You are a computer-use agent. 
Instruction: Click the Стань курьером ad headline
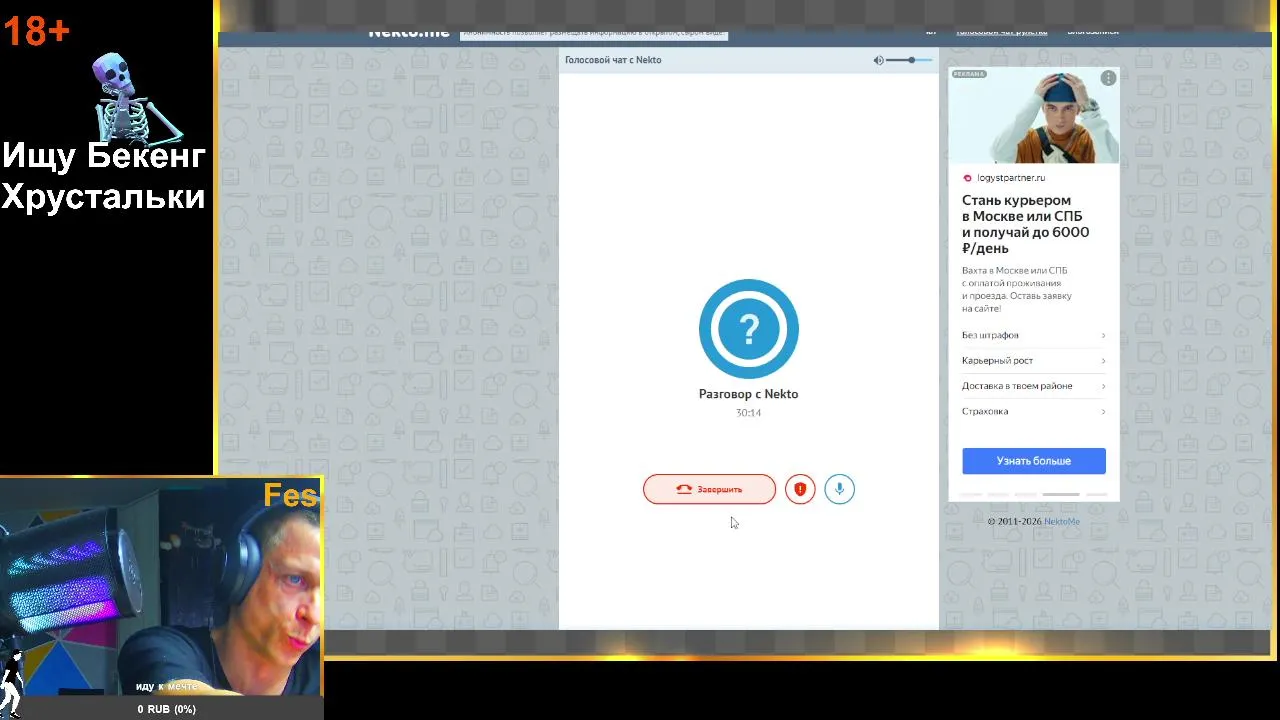(x=1026, y=224)
